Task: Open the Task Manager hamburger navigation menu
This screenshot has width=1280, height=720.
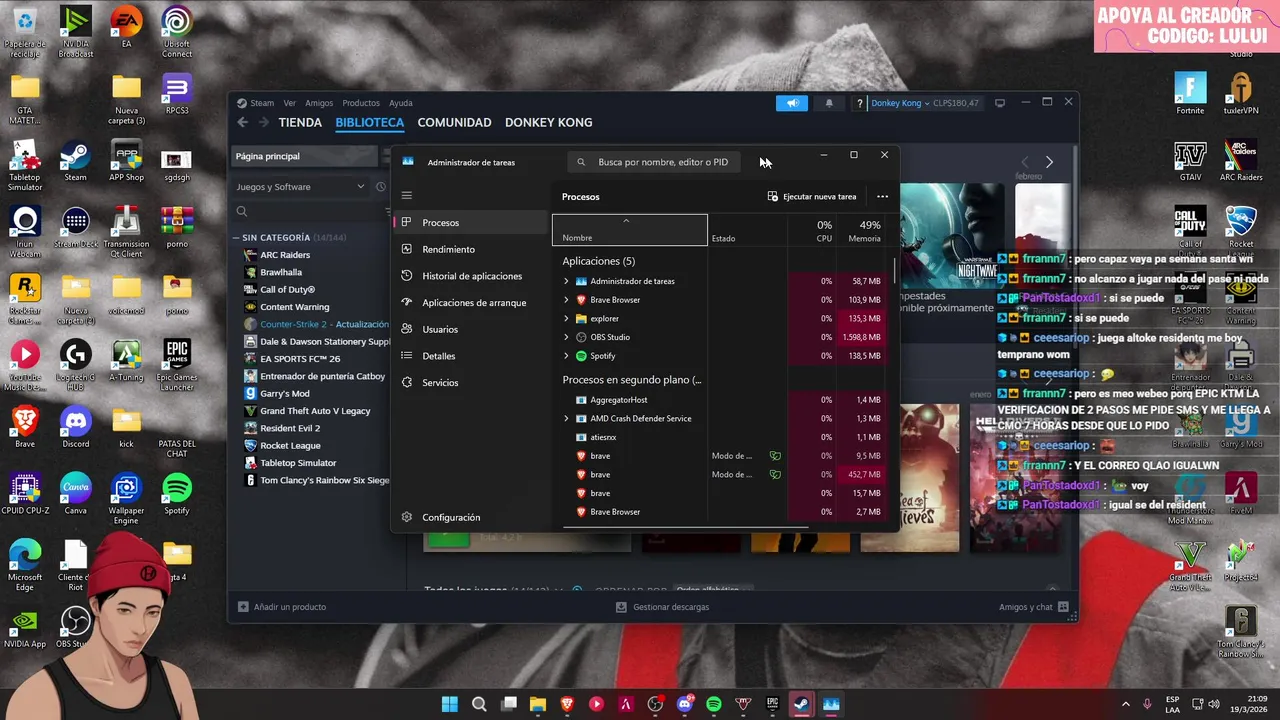Action: click(x=407, y=195)
